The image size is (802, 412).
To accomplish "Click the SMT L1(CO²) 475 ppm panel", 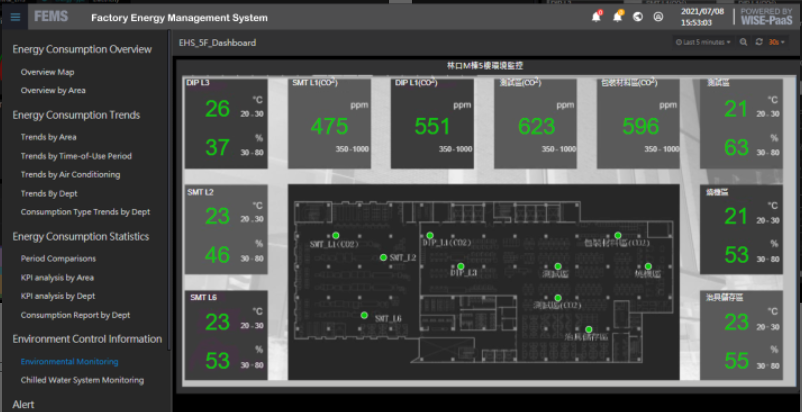I will coord(328,121).
